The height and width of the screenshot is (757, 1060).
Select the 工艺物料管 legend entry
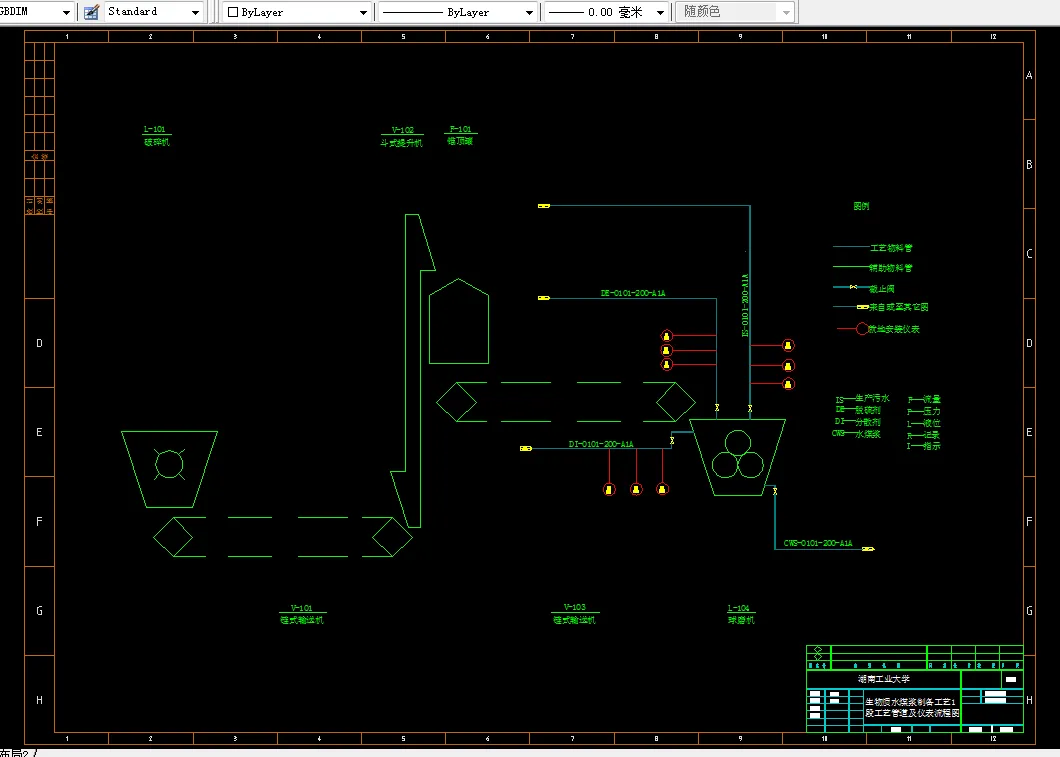(892, 248)
